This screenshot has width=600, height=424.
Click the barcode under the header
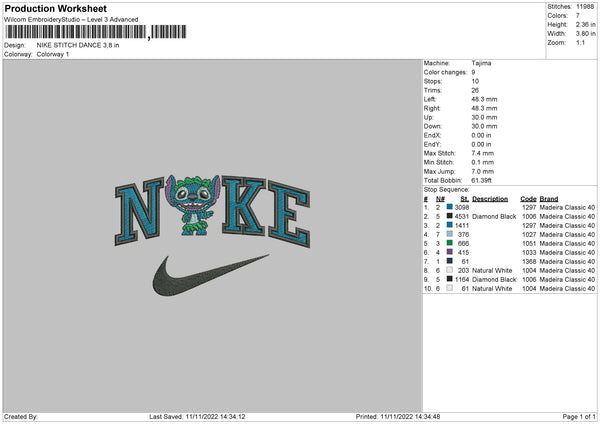(x=96, y=32)
